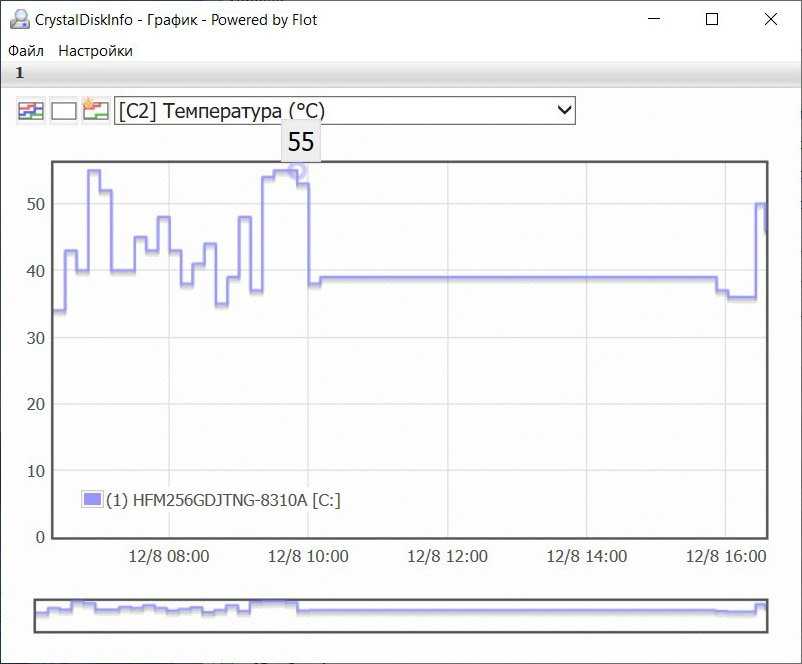Click the 12/8 08:00 time axis label

coord(169,556)
